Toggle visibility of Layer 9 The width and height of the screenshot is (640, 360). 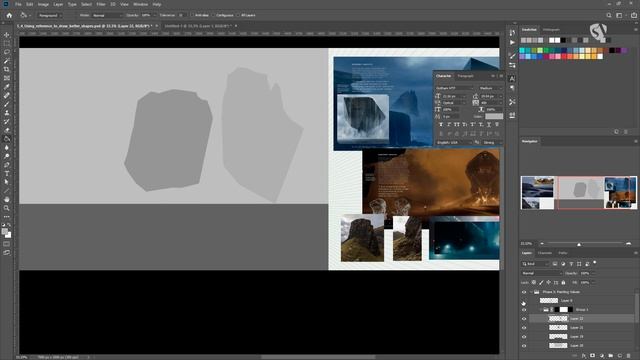click(524, 301)
